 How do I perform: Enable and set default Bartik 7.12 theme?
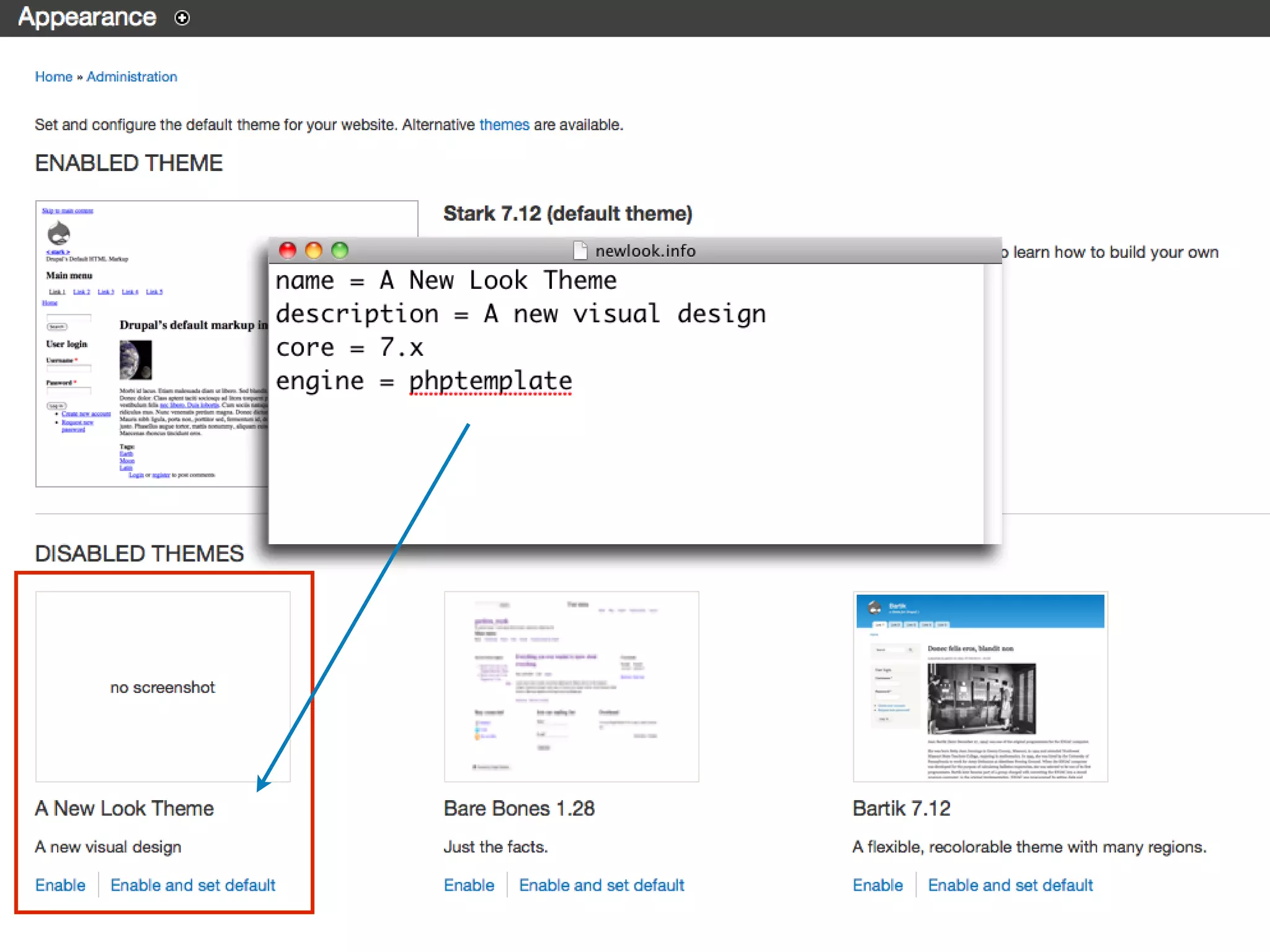pyautogui.click(x=1010, y=885)
